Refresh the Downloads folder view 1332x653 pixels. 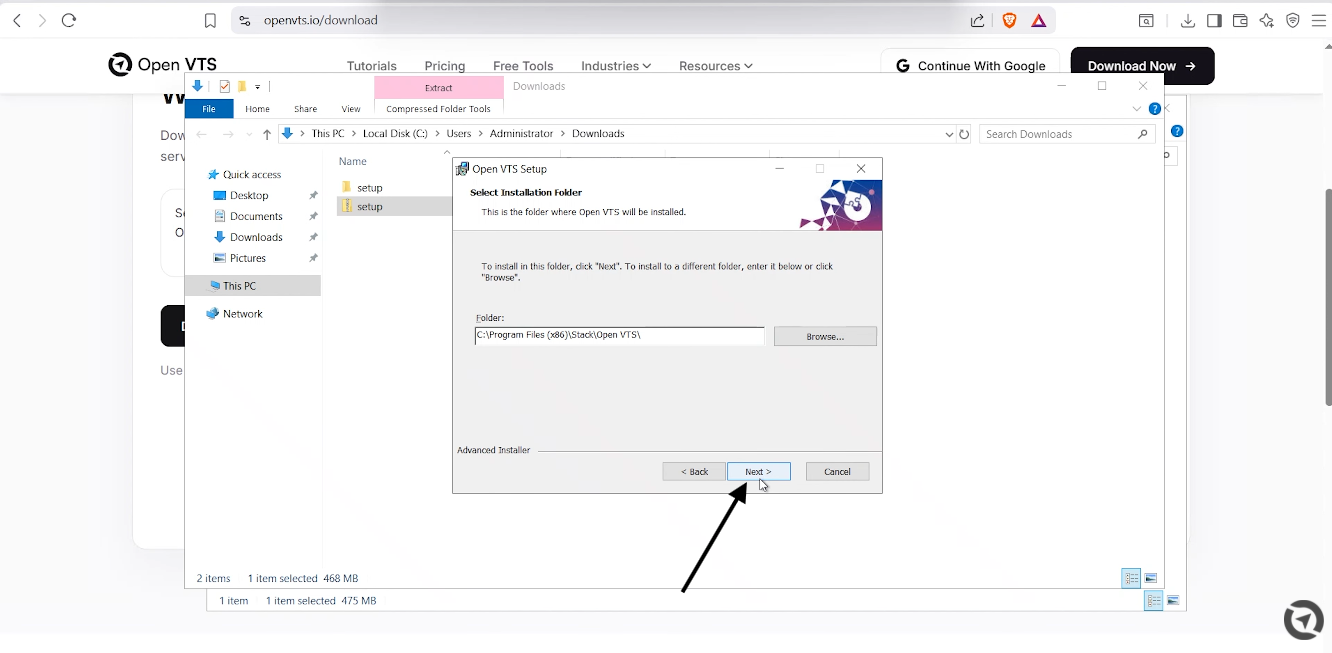964,134
